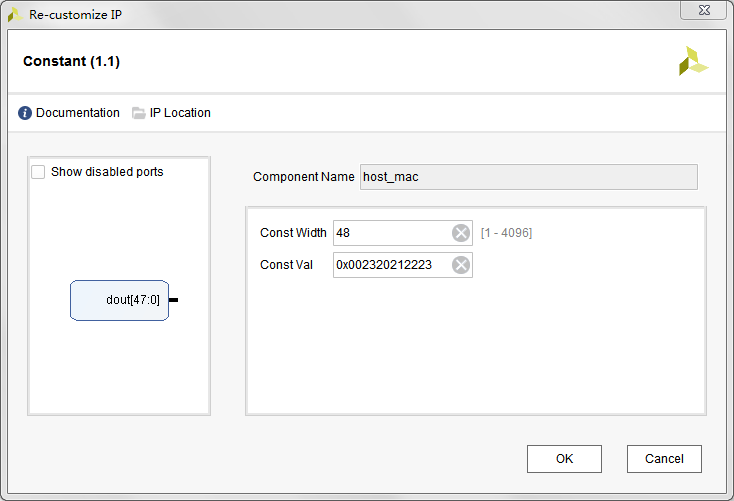Click the dout output port pin
Viewport: 734px width, 501px height.
173,300
